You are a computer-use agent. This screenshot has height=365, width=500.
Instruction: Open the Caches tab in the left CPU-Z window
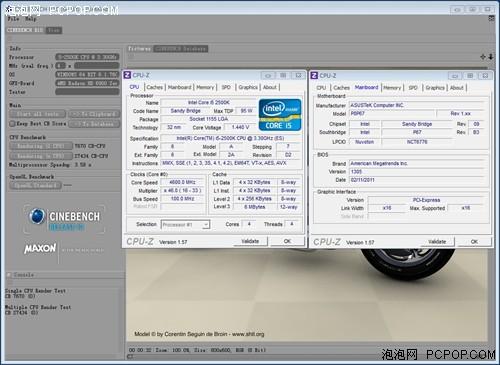(154, 87)
